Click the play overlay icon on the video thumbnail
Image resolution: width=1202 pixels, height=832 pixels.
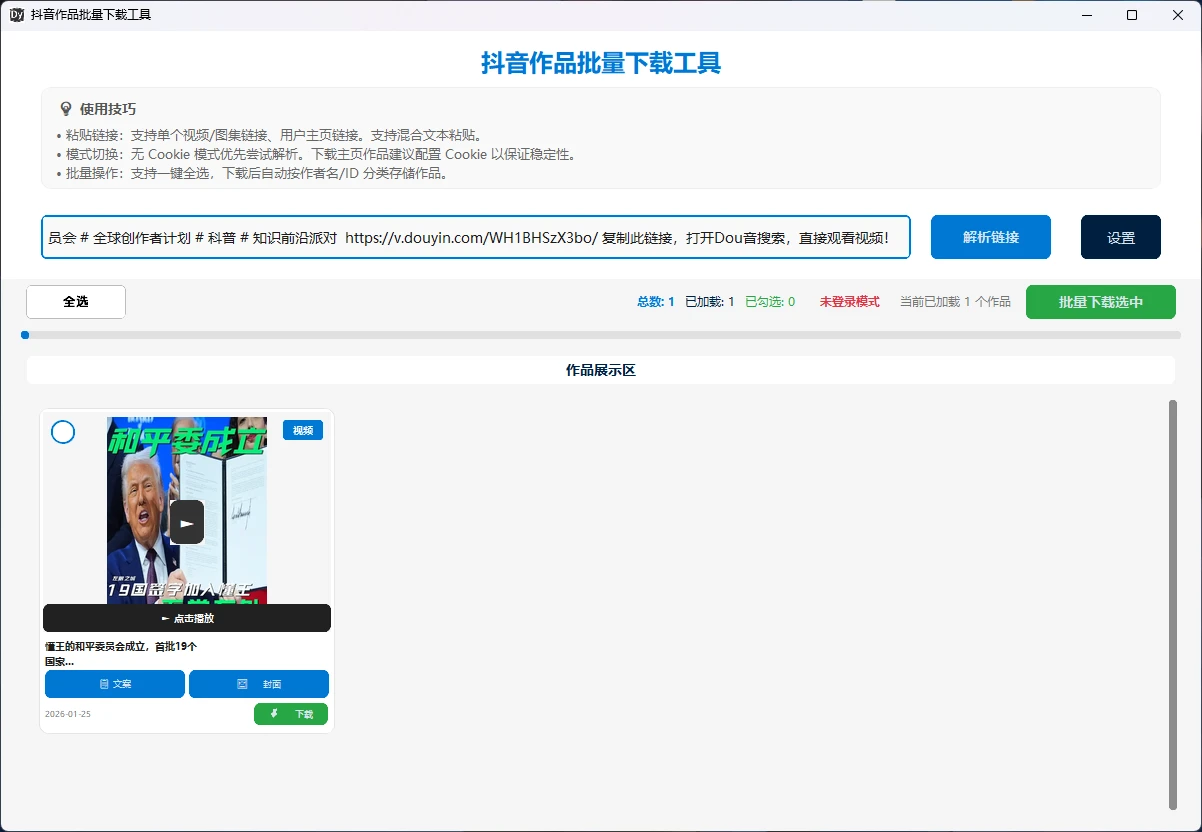point(187,521)
